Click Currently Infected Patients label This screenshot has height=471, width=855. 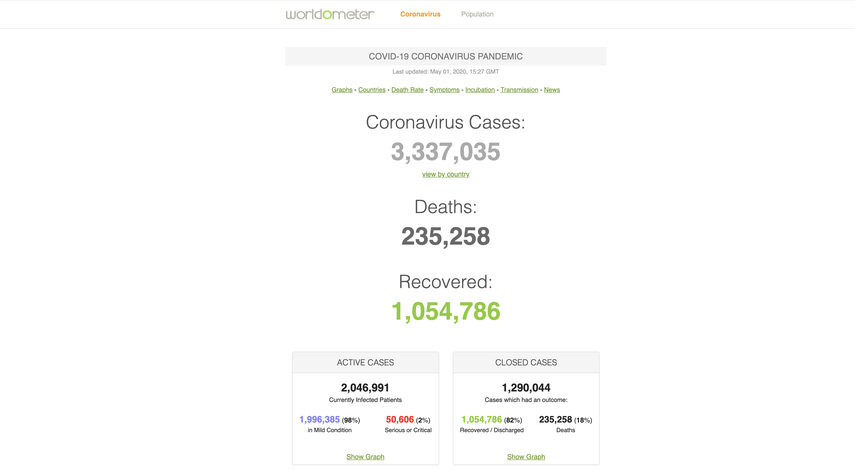[x=365, y=400]
